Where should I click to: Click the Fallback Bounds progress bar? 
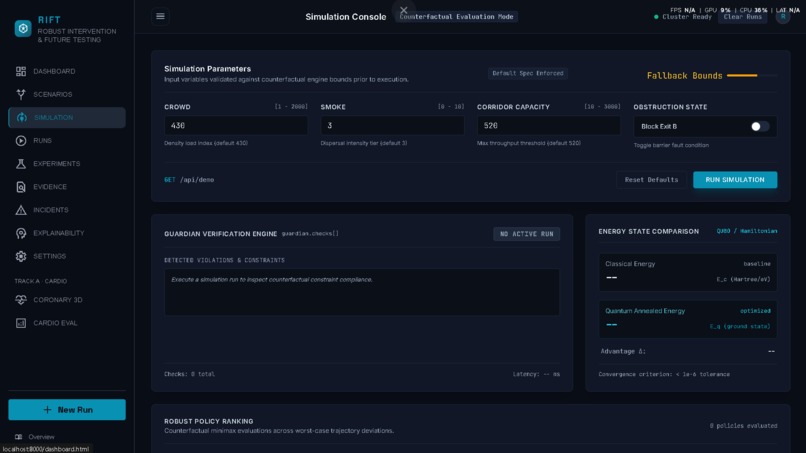(752, 76)
